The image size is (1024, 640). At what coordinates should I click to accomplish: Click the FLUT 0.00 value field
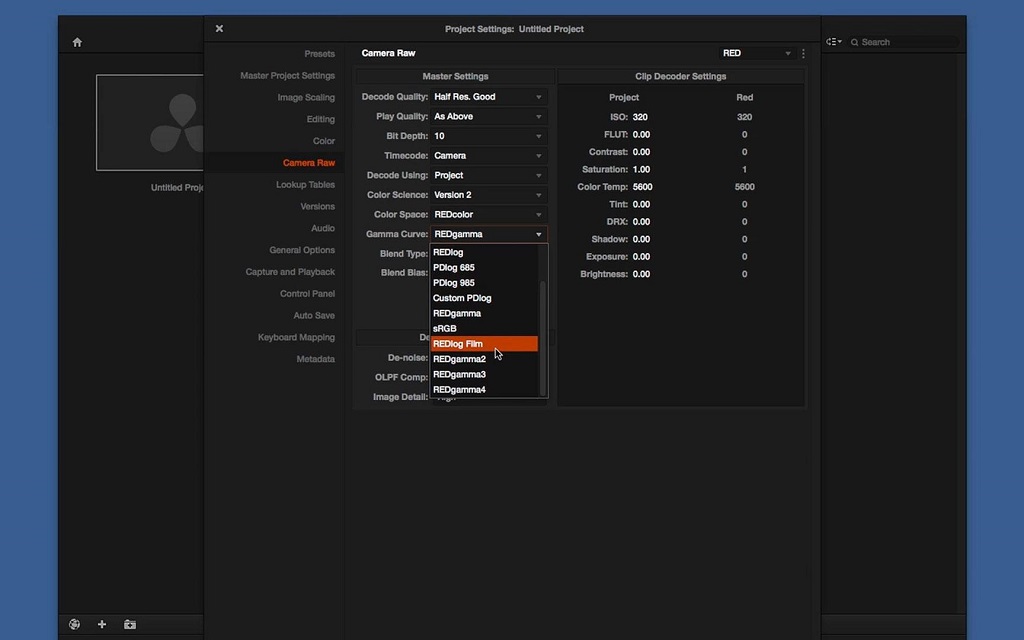coord(641,135)
